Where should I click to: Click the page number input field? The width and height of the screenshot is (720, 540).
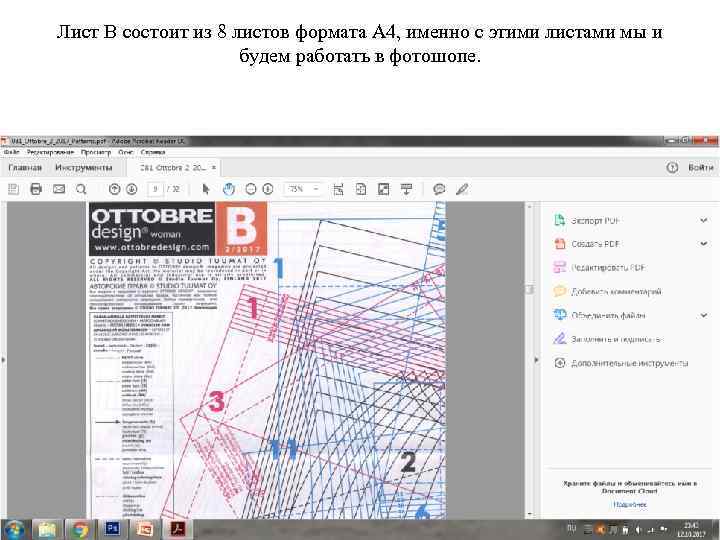pos(155,189)
